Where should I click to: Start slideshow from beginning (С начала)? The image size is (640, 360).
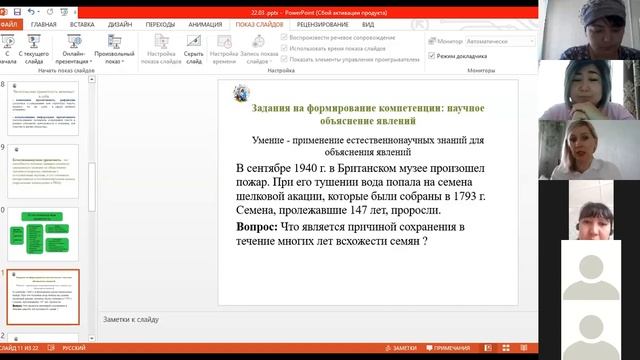pyautogui.click(x=8, y=49)
